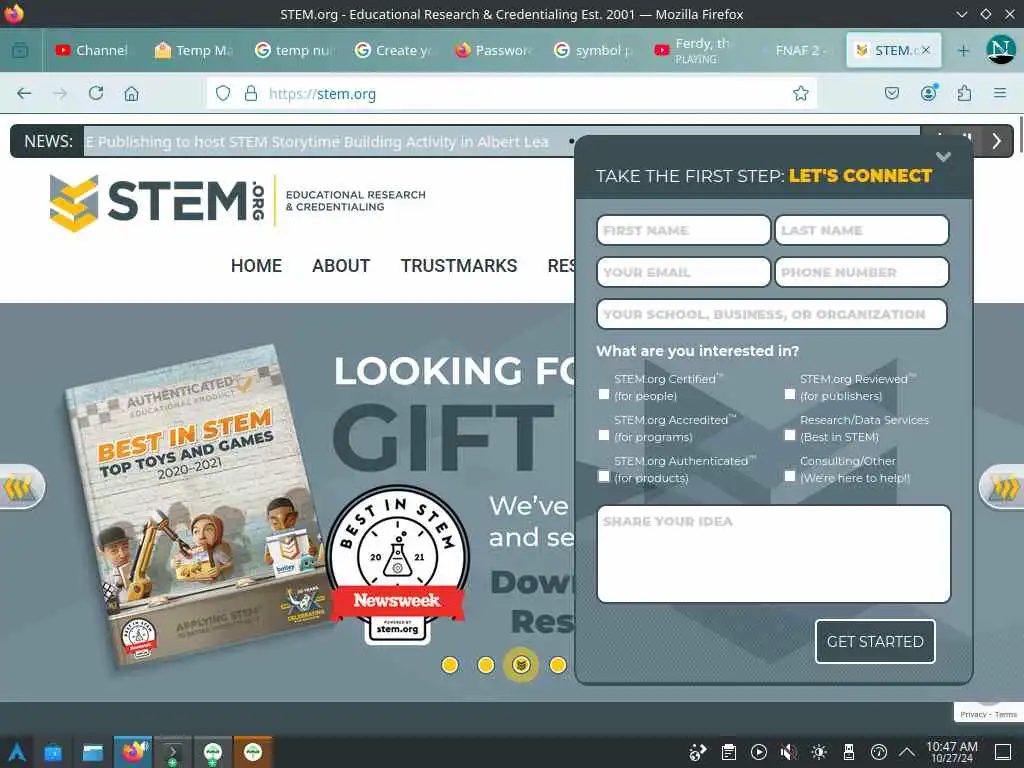Open a new tab with plus icon
Screen dimensions: 1024x768
point(963,50)
